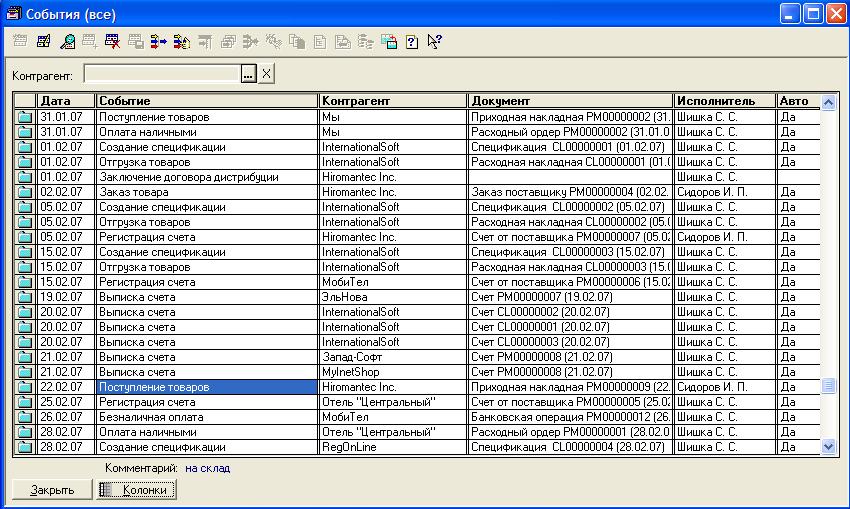The height and width of the screenshot is (509, 850).
Task: Click the cell Счет PM00000007 (19.02.07)
Action: (570, 297)
